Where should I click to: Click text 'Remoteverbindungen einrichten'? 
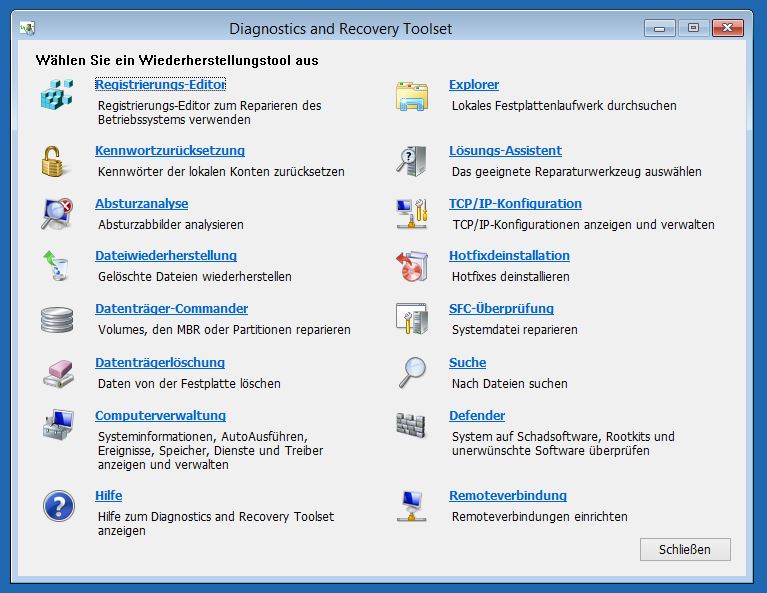(540, 517)
